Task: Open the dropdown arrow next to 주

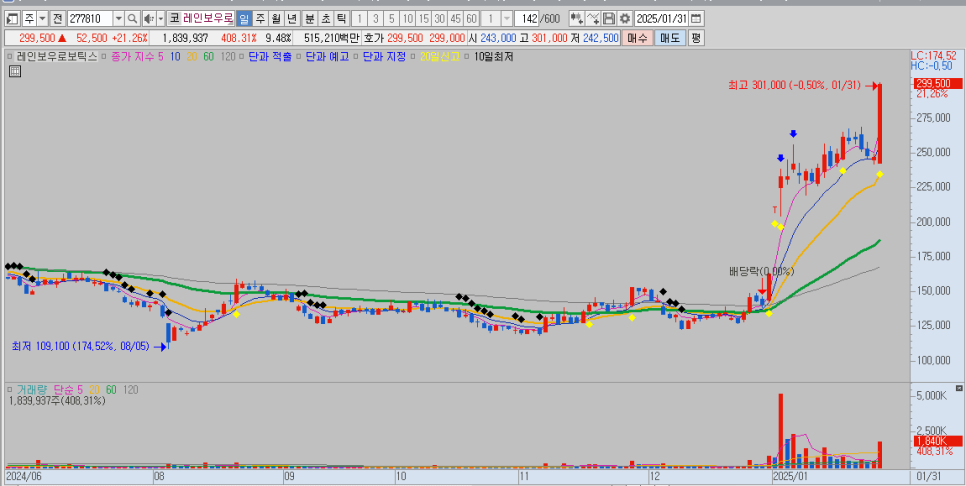Action: coord(41,19)
